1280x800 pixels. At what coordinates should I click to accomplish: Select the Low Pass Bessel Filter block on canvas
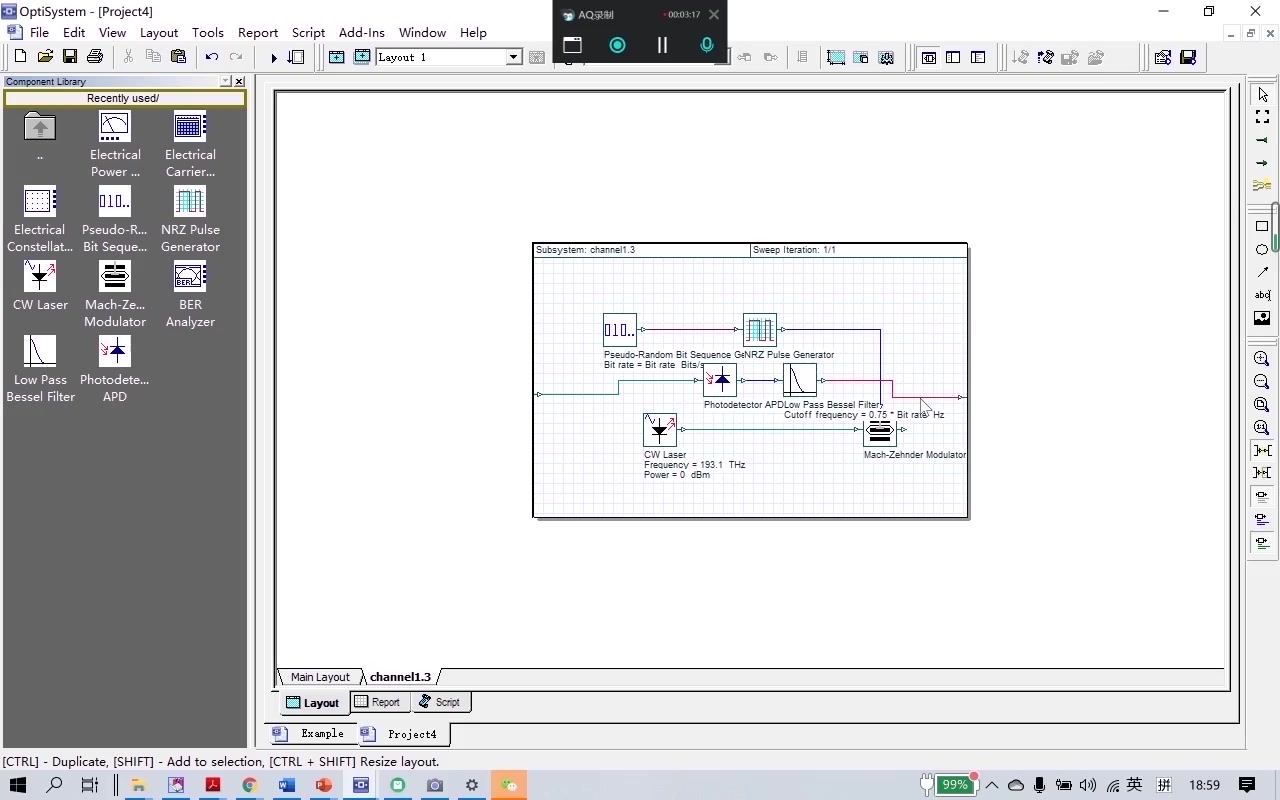click(800, 380)
